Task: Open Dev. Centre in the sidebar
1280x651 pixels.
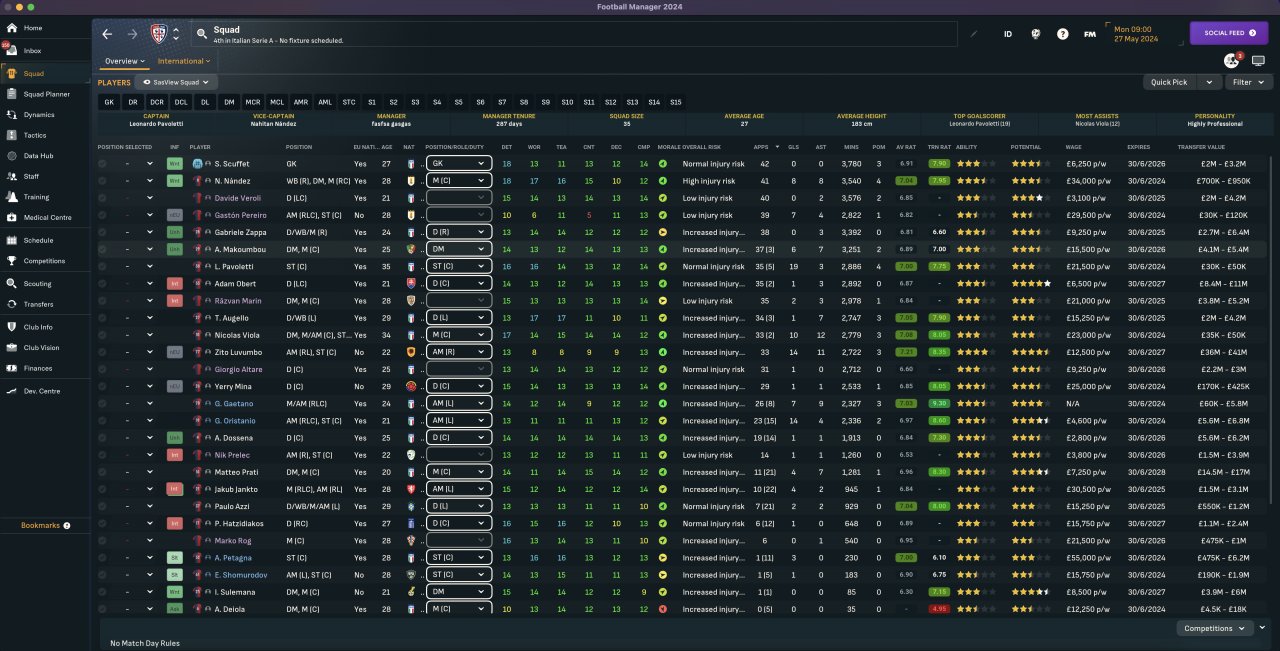Action: (x=46, y=391)
